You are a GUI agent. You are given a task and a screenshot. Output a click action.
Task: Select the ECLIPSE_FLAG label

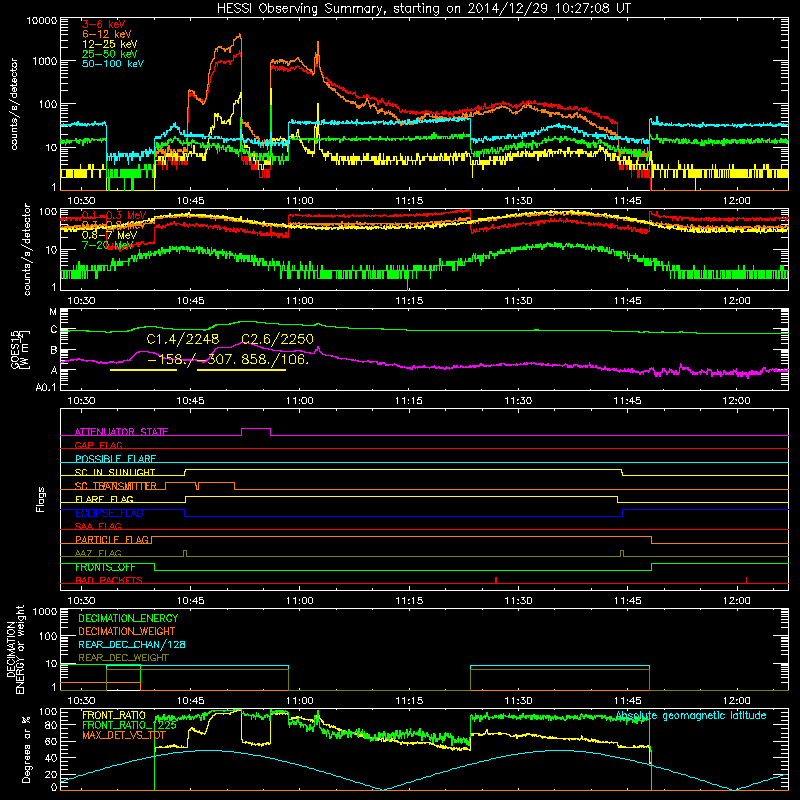tap(109, 513)
